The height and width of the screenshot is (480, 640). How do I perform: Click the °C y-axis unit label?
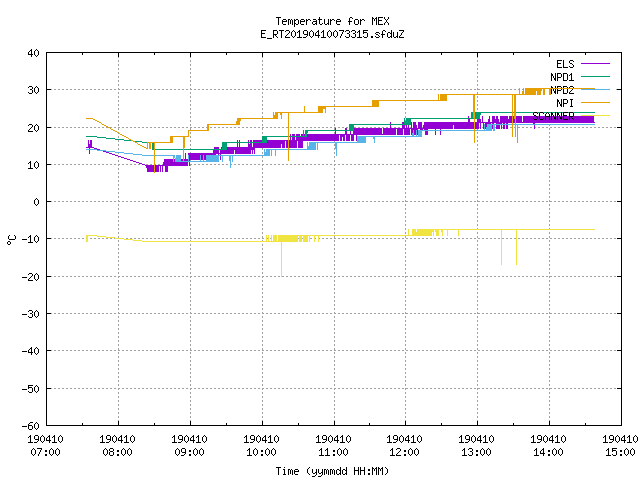tap(11, 240)
